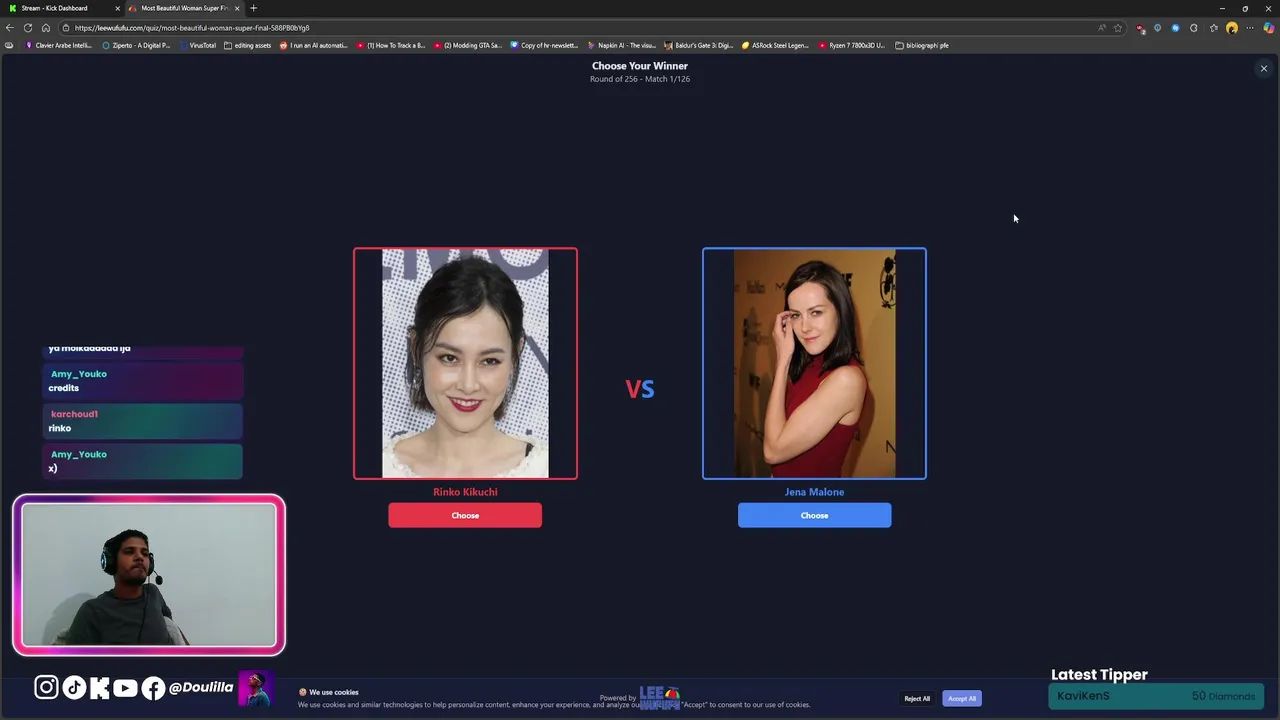Activate the Read aloud icon in address bar
Viewport: 1280px width, 720px height.
point(1102,28)
